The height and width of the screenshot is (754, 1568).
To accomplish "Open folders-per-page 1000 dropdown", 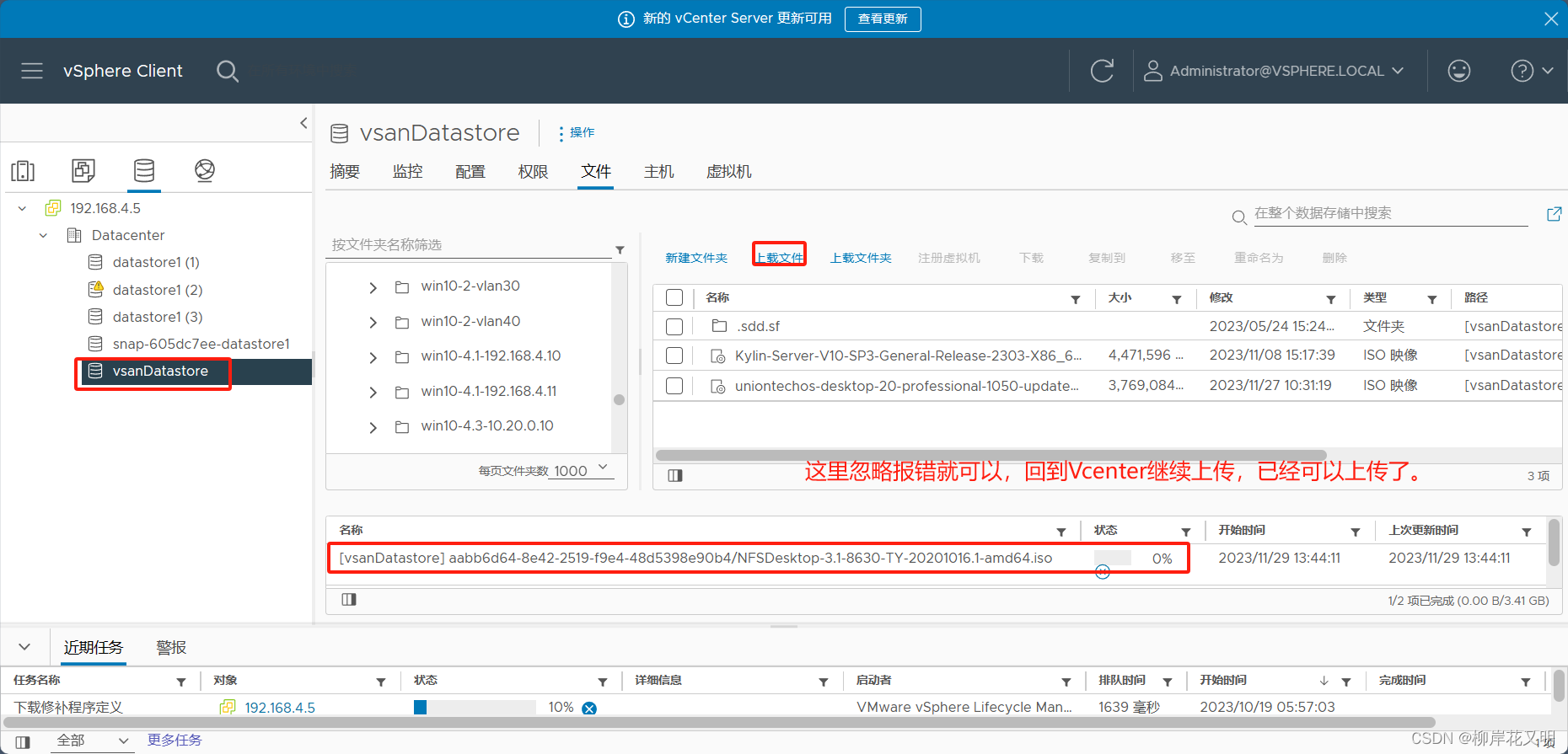I will coord(581,470).
